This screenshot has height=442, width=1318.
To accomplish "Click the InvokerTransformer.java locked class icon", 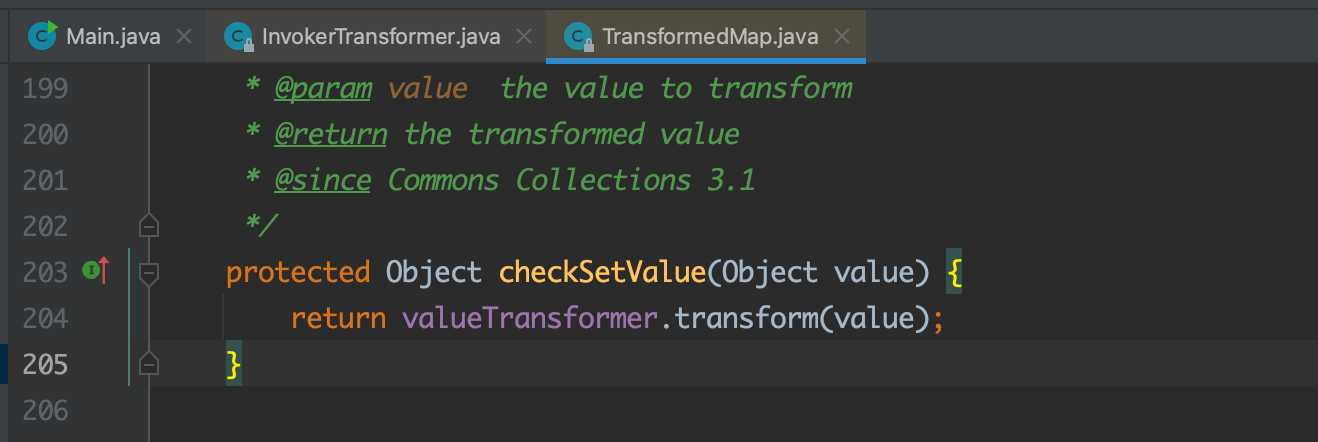I will [x=238, y=37].
